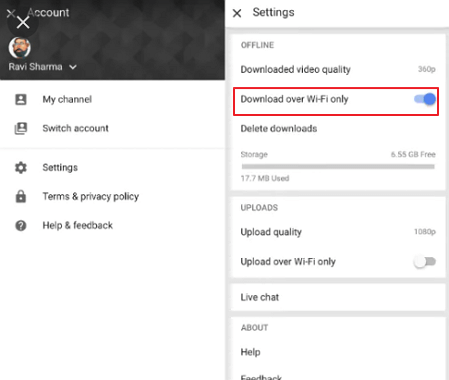Select the ABOUT section header
Image resolution: width=449 pixels, height=380 pixels.
pyautogui.click(x=254, y=328)
